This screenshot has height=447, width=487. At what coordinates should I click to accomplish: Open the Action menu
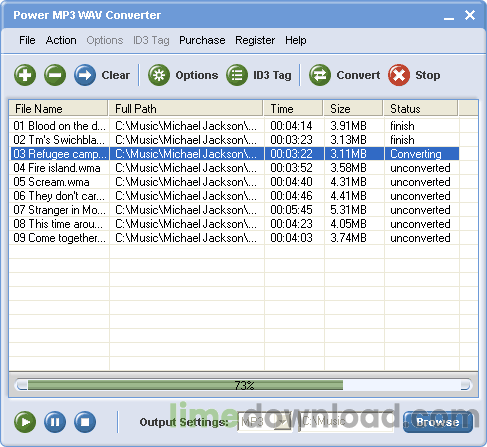[x=61, y=40]
